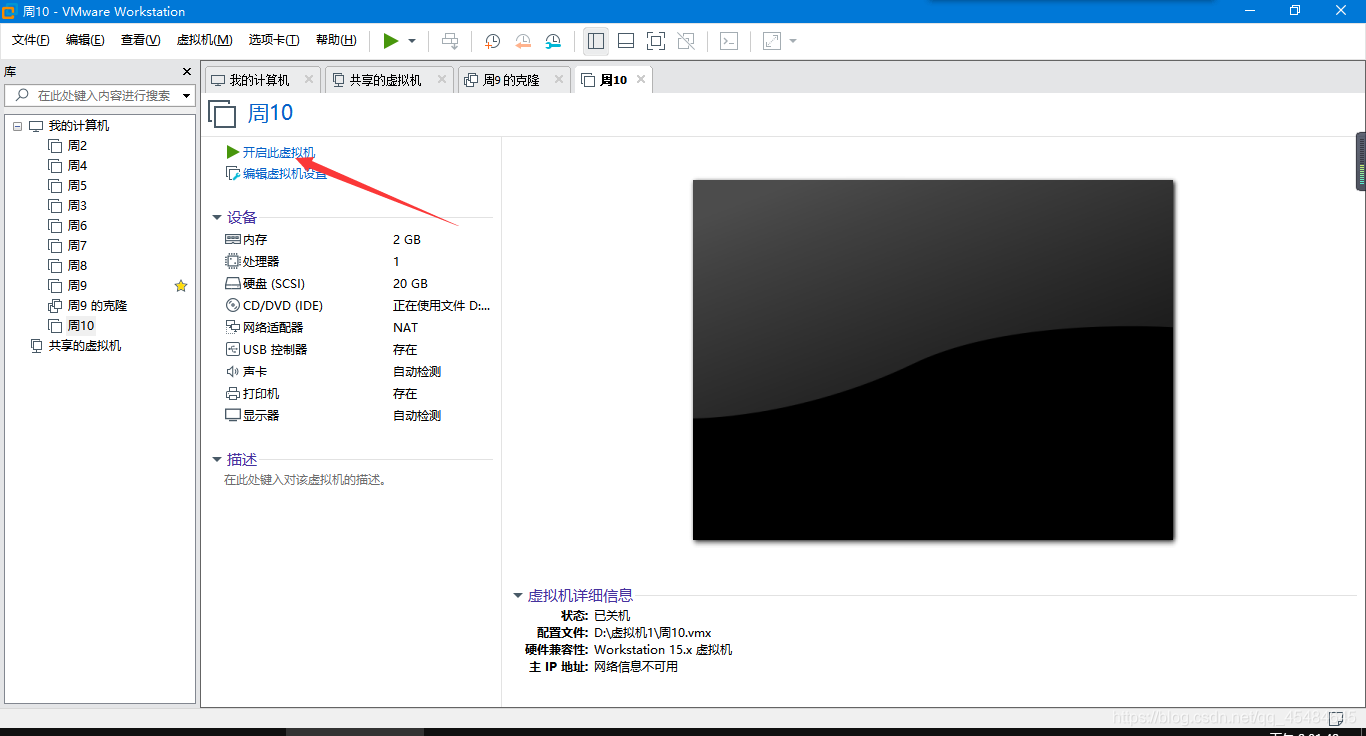This screenshot has width=1366, height=736.
Task: Select 周8 in the library tree
Action: 77,266
